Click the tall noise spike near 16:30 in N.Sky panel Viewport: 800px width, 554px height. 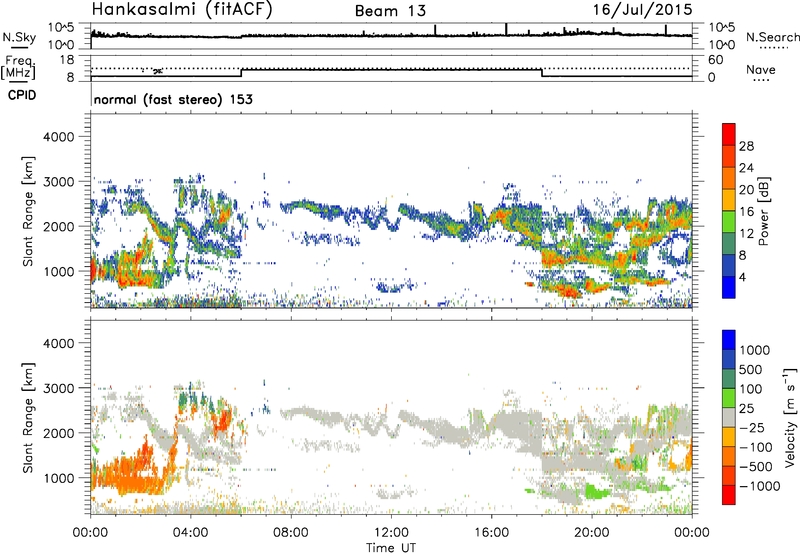point(506,29)
